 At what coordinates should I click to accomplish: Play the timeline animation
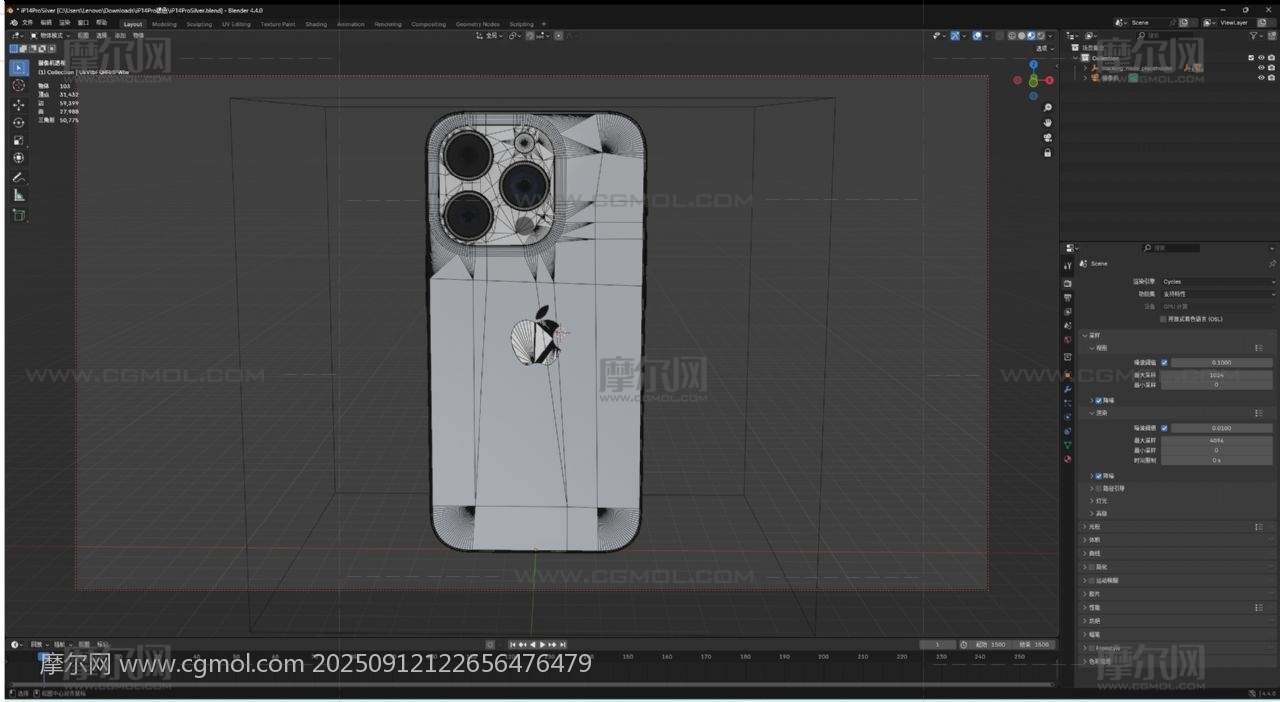pos(543,644)
